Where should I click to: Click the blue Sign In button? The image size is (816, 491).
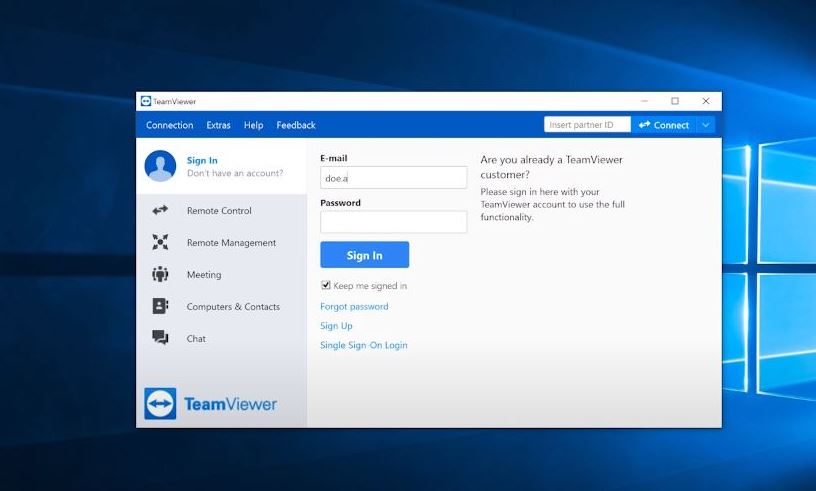(365, 255)
